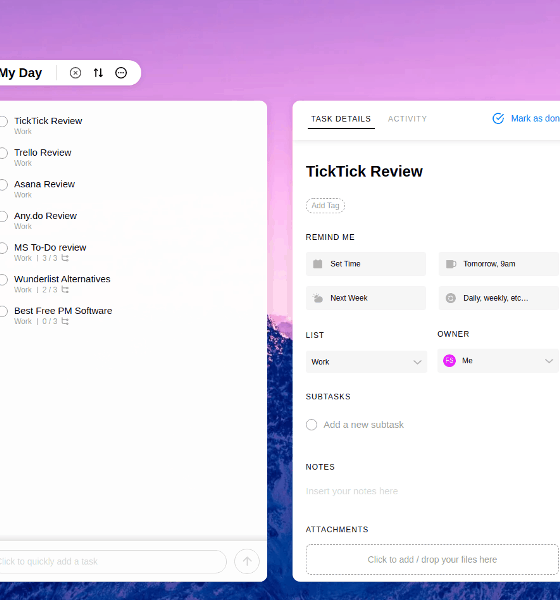Check off Any.do Review task
This screenshot has height=600, width=560.
click(x=3, y=216)
